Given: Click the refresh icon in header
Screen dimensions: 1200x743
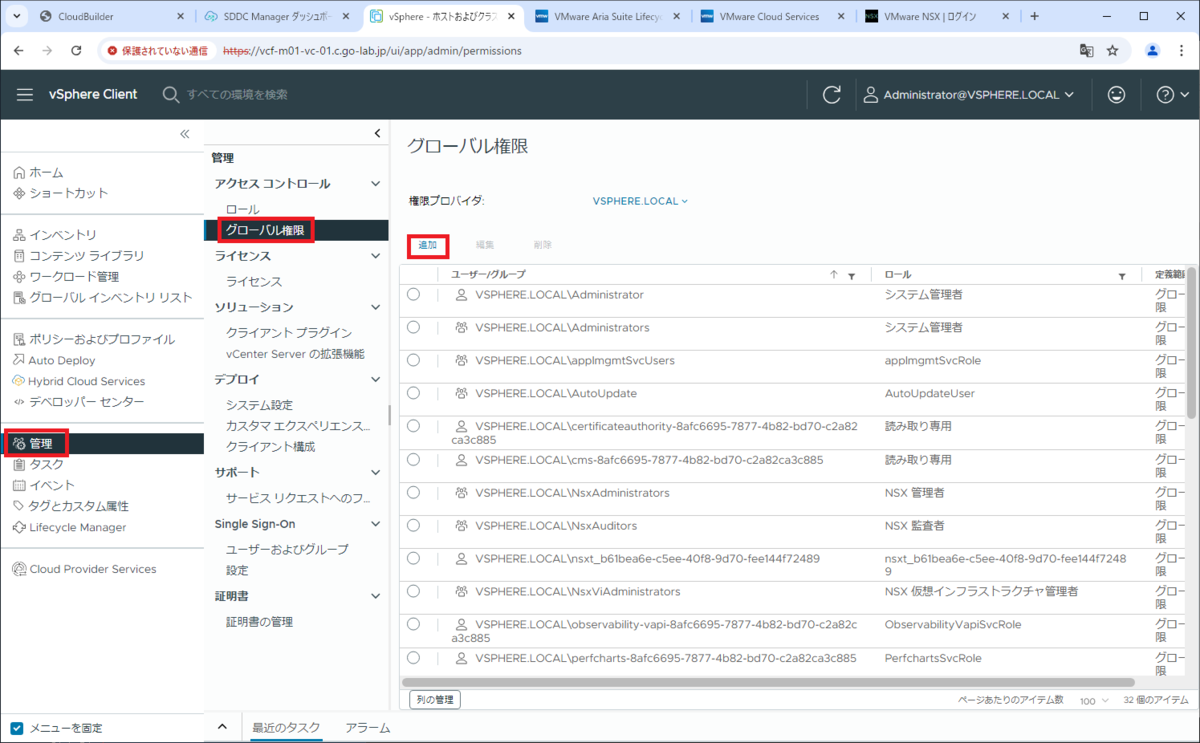Looking at the screenshot, I should pos(831,95).
